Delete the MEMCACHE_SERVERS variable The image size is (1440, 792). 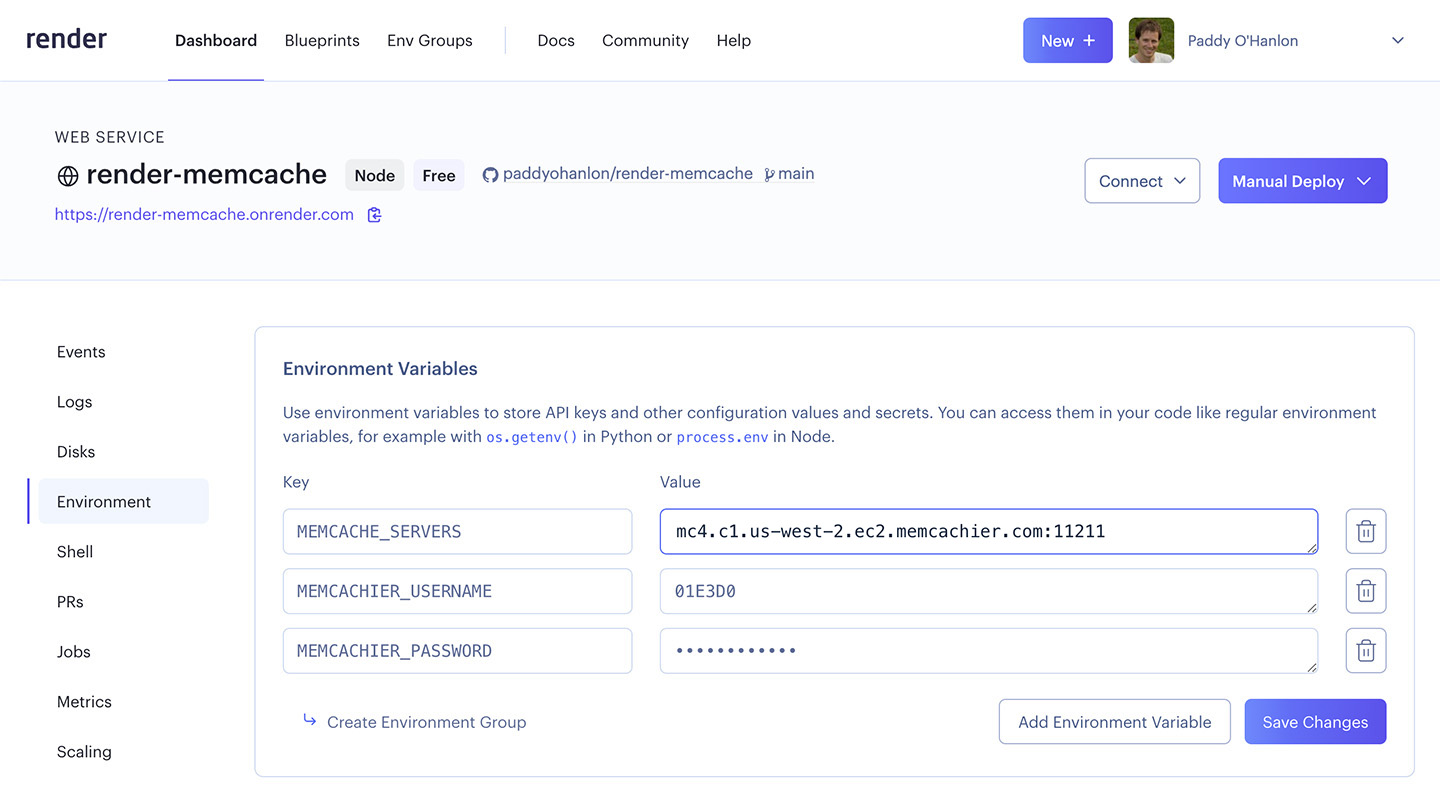pyautogui.click(x=1366, y=531)
